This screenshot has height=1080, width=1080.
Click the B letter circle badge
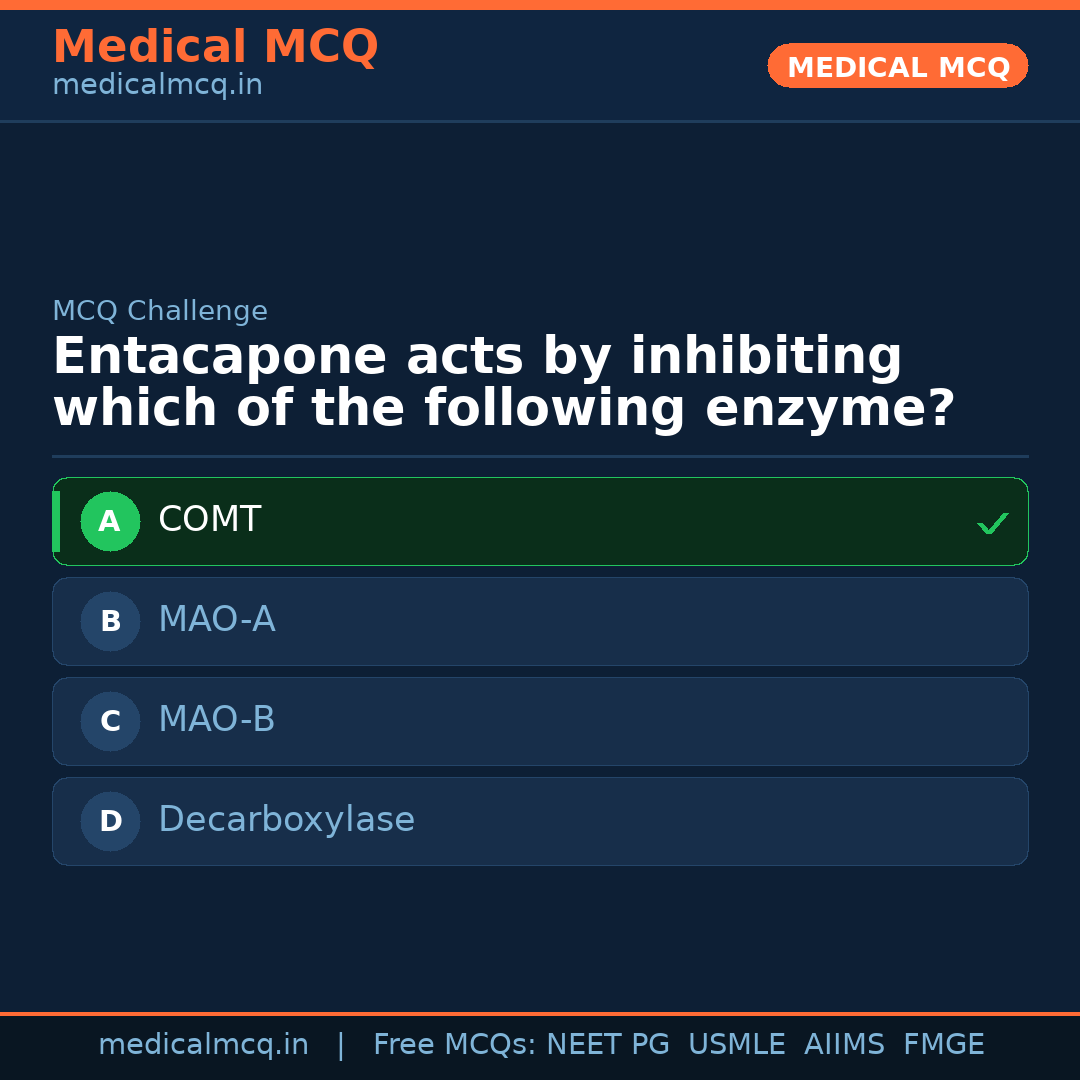110,621
